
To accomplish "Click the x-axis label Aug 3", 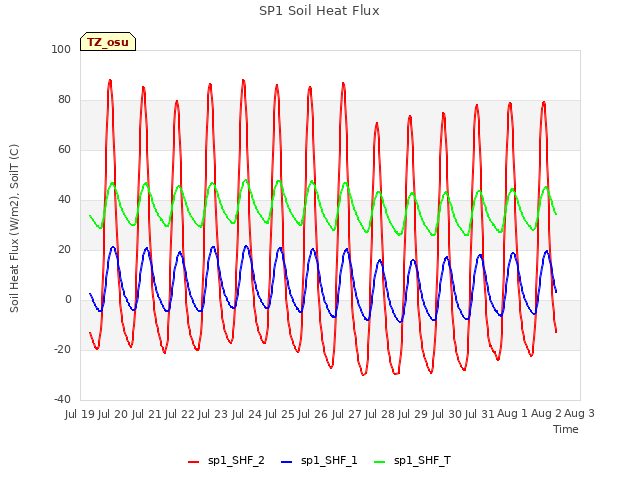I will pyautogui.click(x=579, y=414).
